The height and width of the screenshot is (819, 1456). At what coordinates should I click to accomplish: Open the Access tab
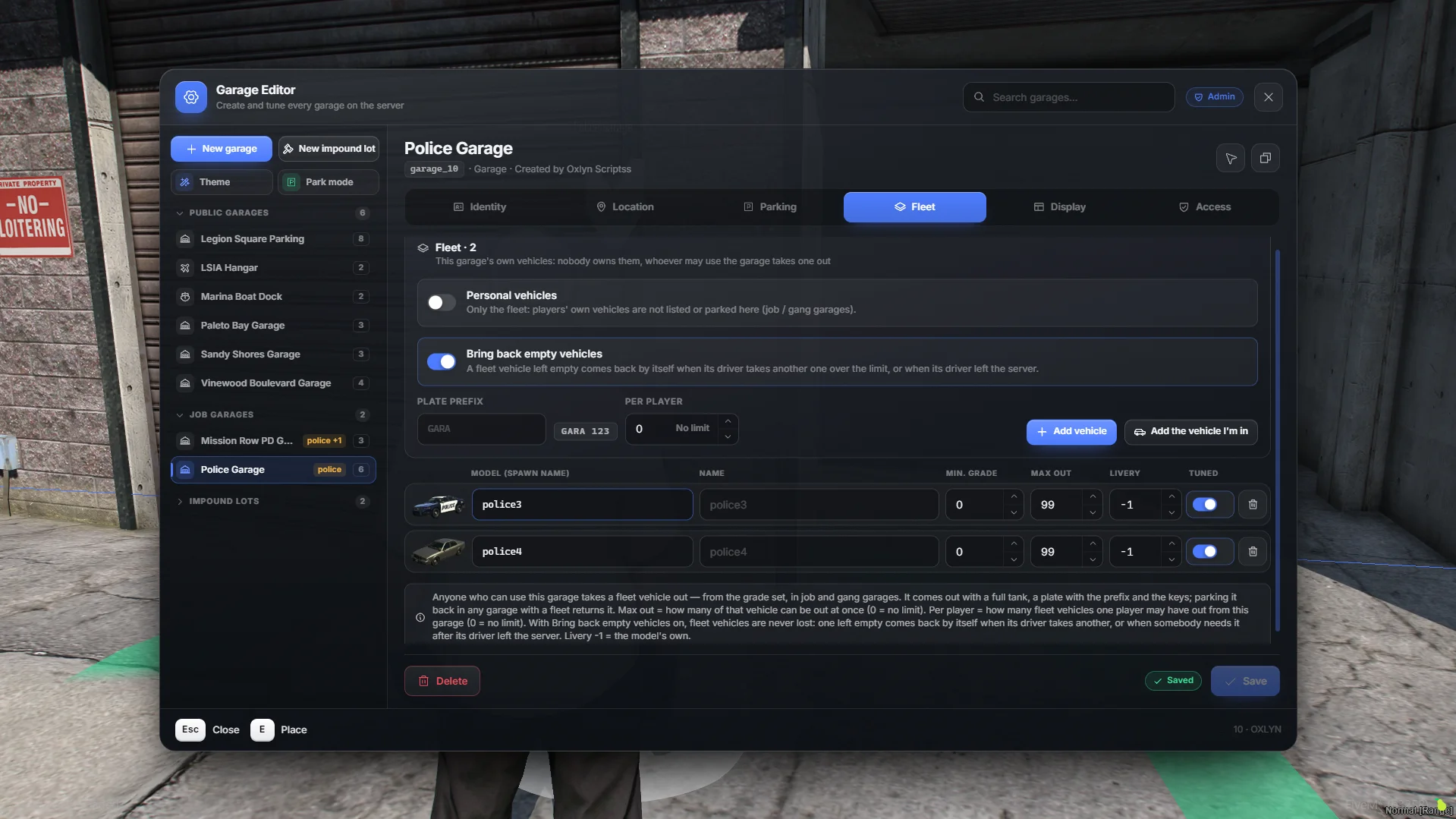tap(1205, 207)
